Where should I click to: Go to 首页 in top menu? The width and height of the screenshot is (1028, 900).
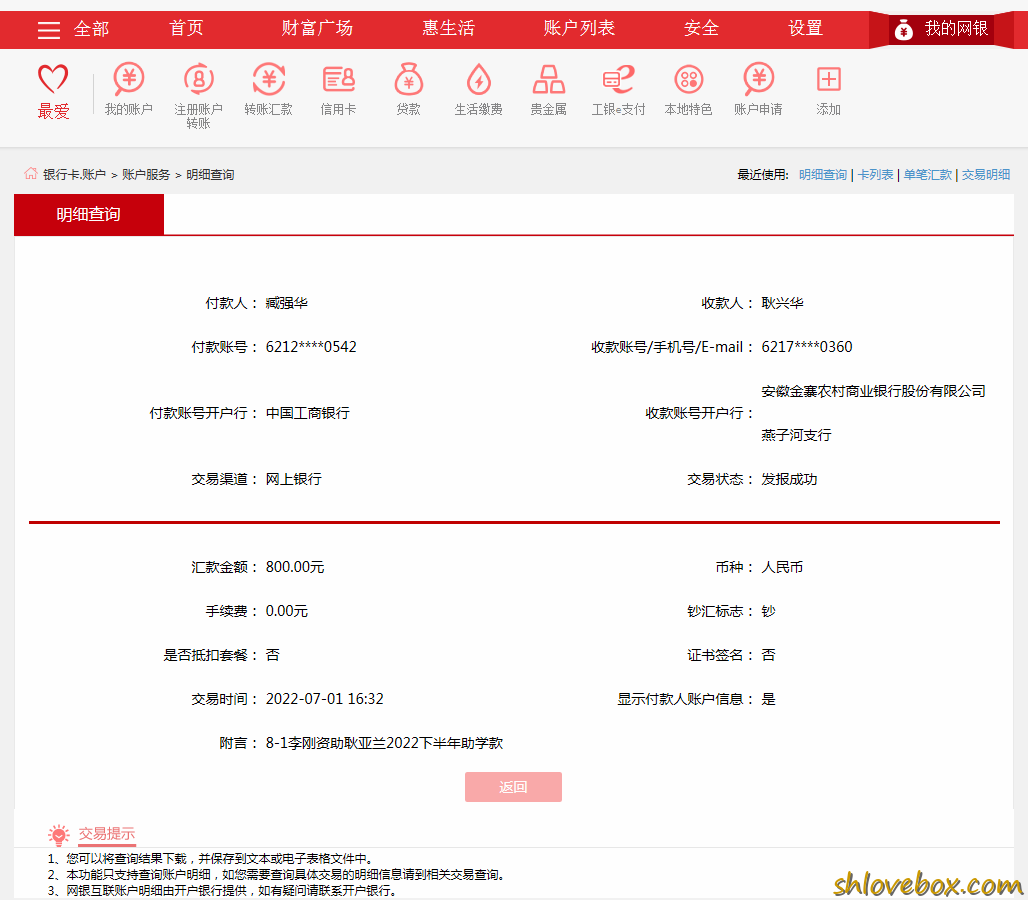(186, 28)
